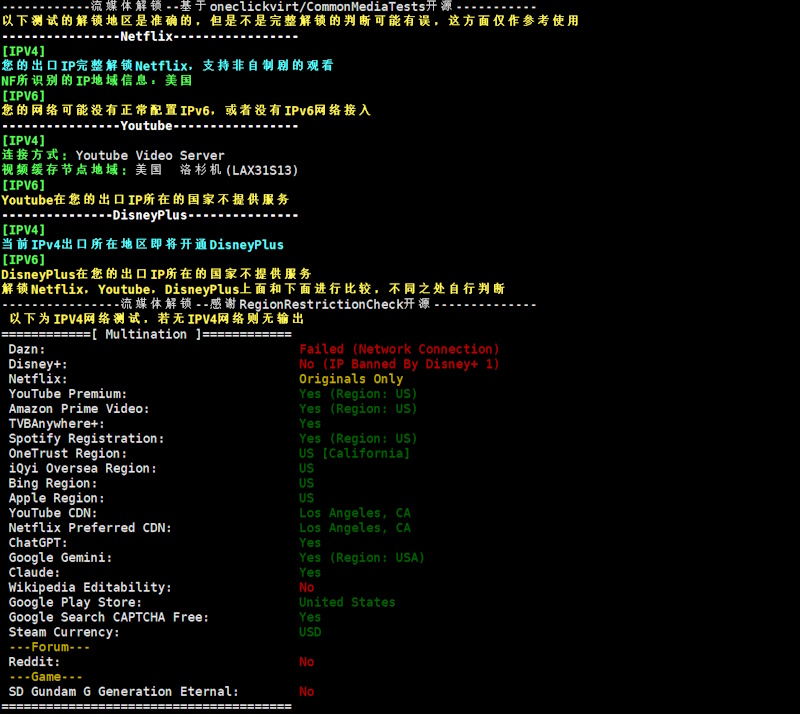This screenshot has height=714, width=800.
Task: Click the 'Netflix Preferred CDN:' row label
Action: coord(90,528)
